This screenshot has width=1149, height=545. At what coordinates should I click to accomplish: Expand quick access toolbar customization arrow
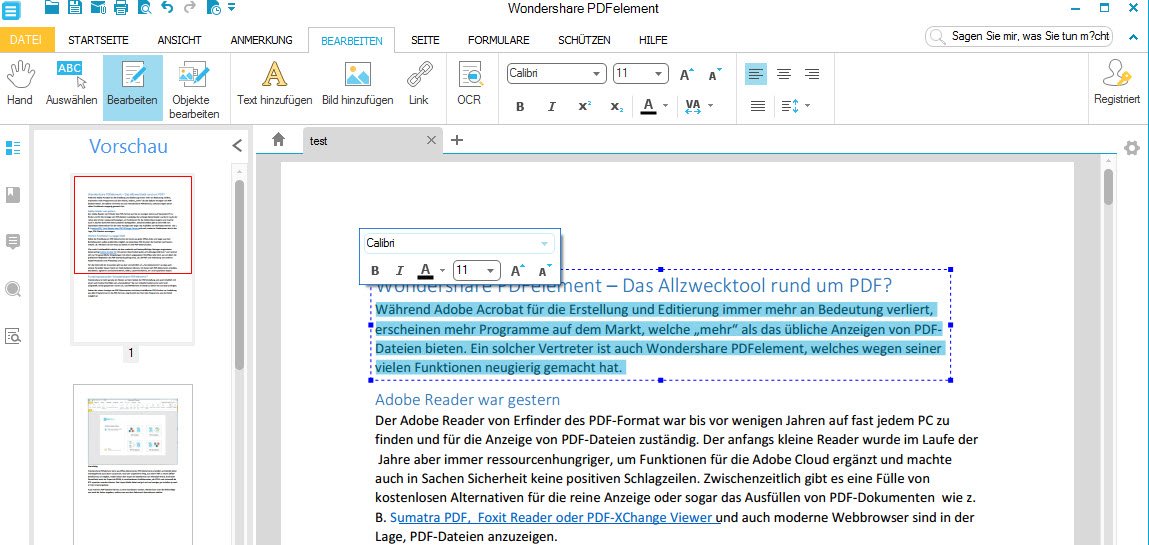232,8
